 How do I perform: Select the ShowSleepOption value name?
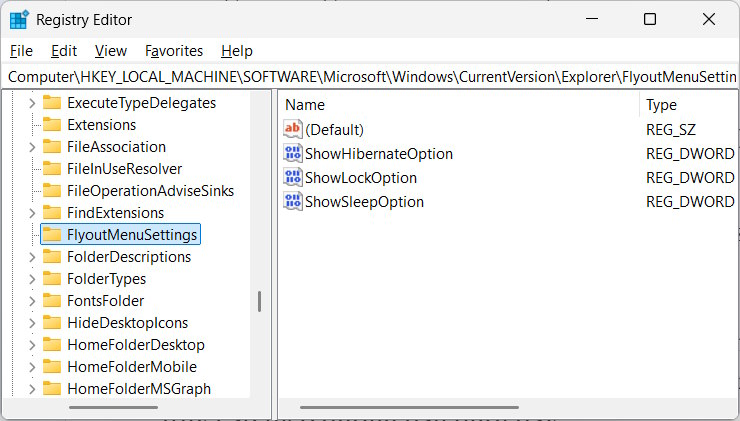(364, 202)
